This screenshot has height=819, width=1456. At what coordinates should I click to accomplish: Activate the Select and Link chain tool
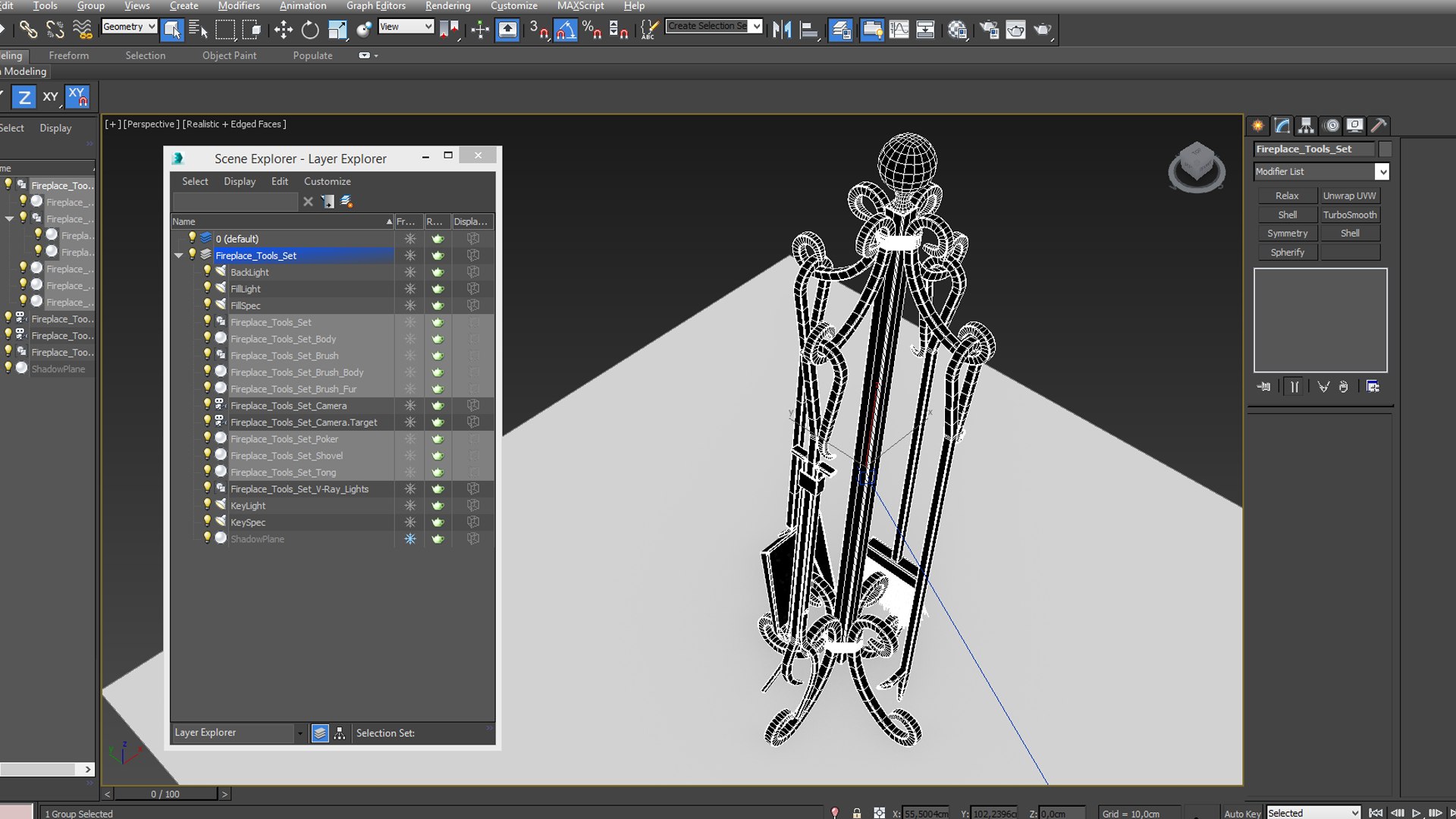pos(28,30)
